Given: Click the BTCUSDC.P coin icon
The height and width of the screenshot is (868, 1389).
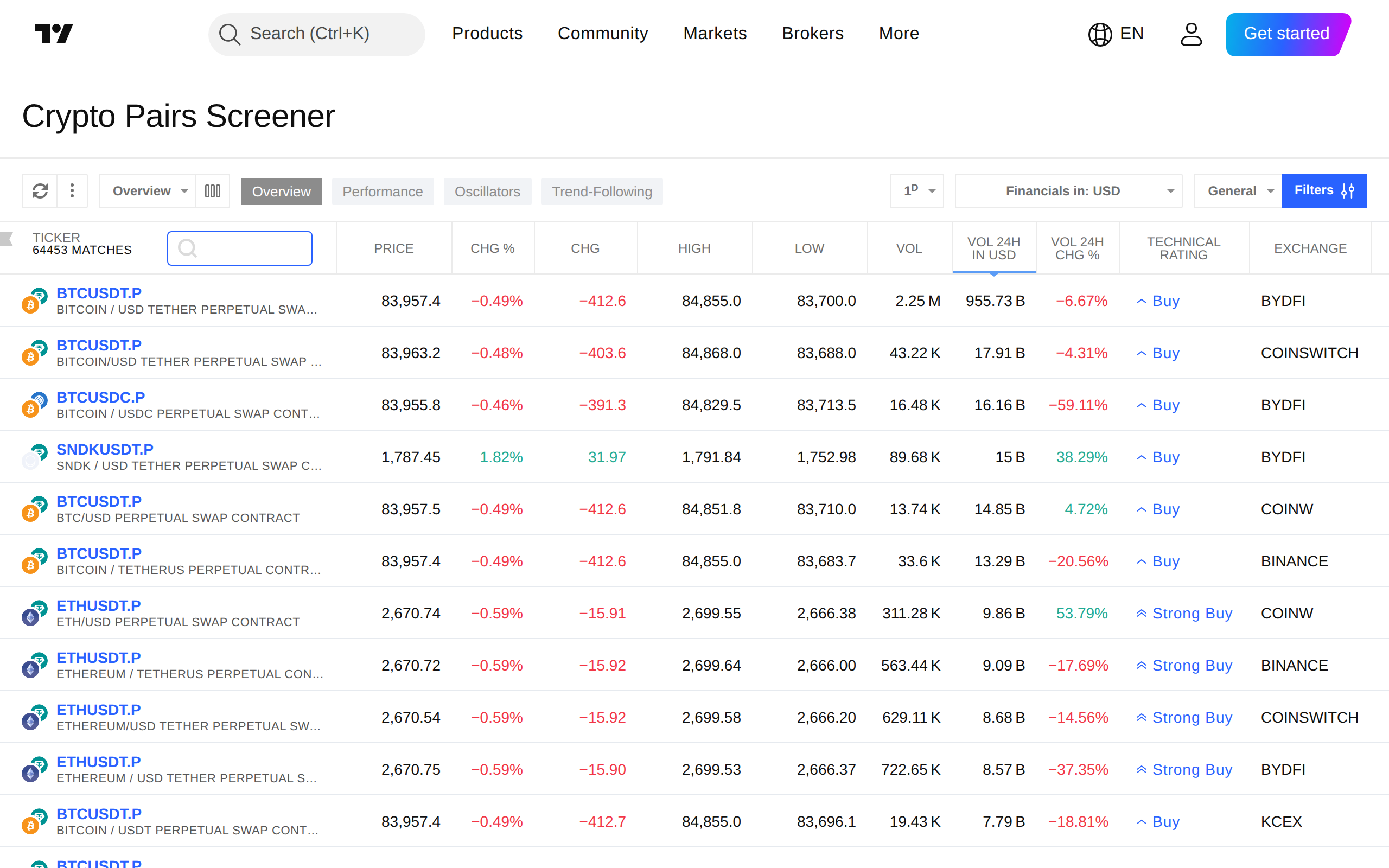Looking at the screenshot, I should 34,405.
